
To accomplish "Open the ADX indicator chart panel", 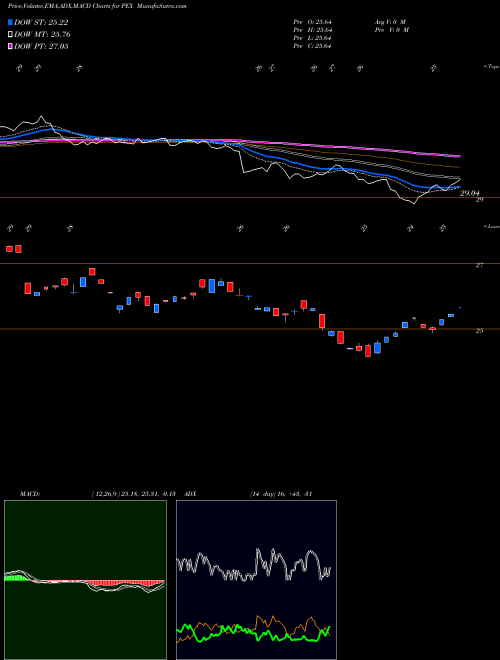I will point(256,580).
